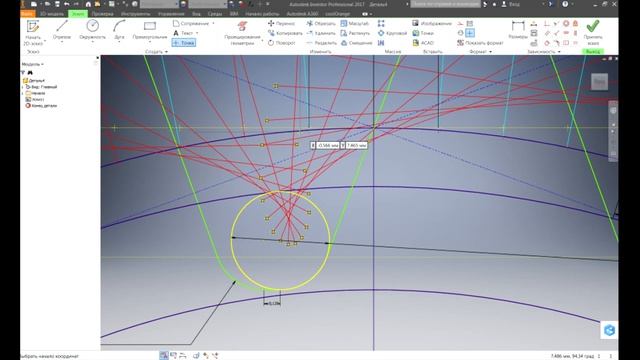The height and width of the screenshot is (360, 640).
Task: Click the Y coordinate input box
Action: pyautogui.click(x=356, y=145)
